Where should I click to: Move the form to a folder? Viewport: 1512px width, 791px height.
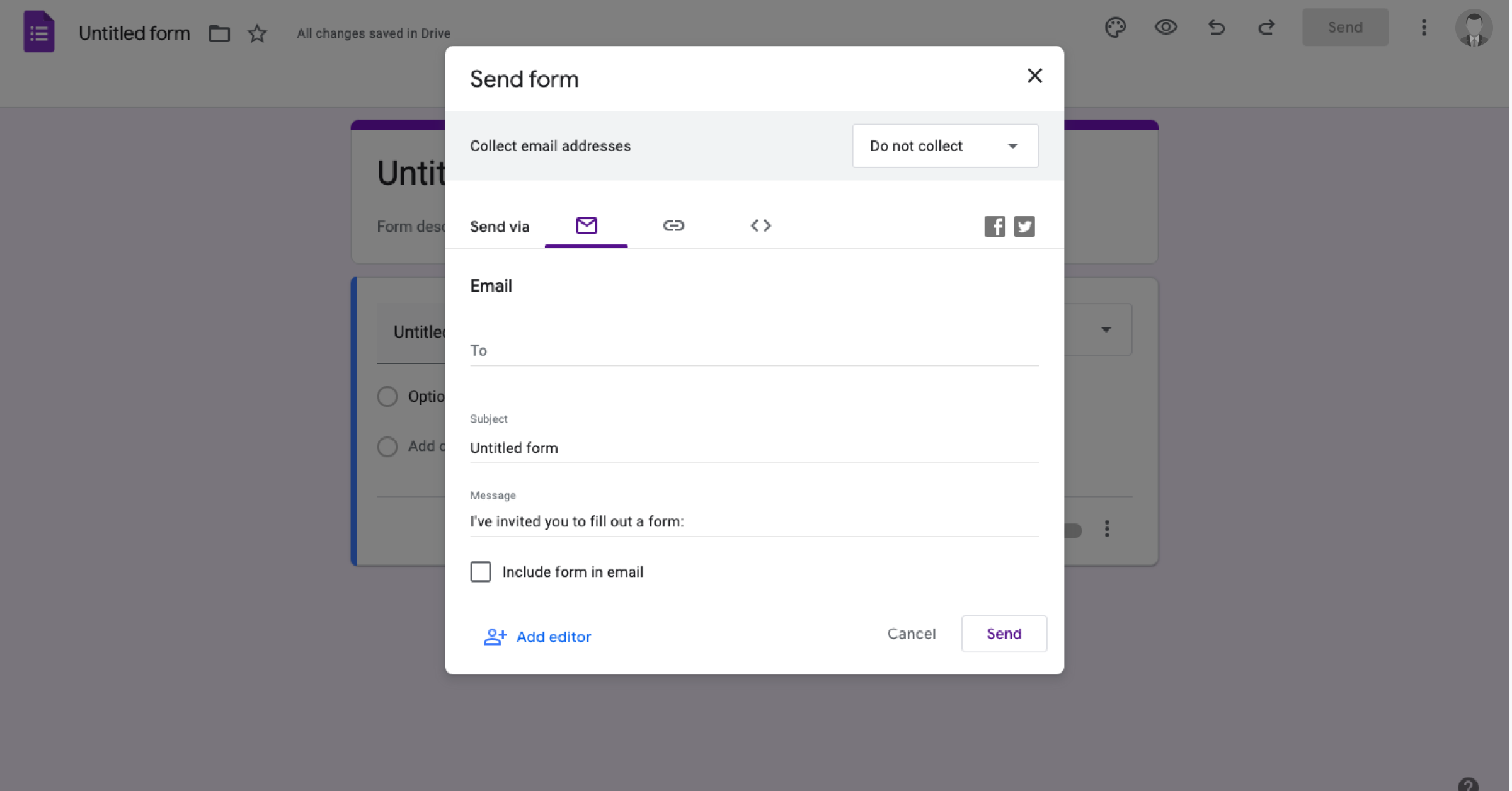[x=219, y=33]
